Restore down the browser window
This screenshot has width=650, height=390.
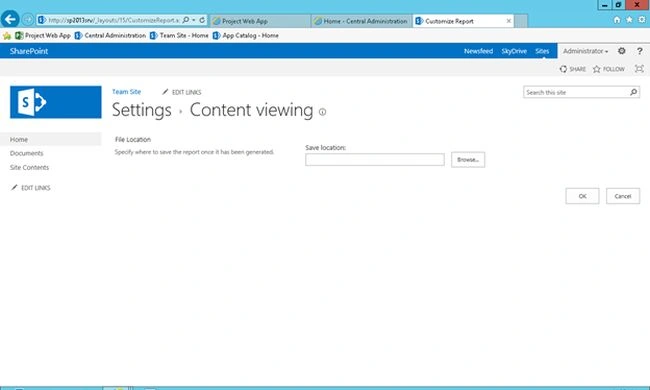coord(618,5)
